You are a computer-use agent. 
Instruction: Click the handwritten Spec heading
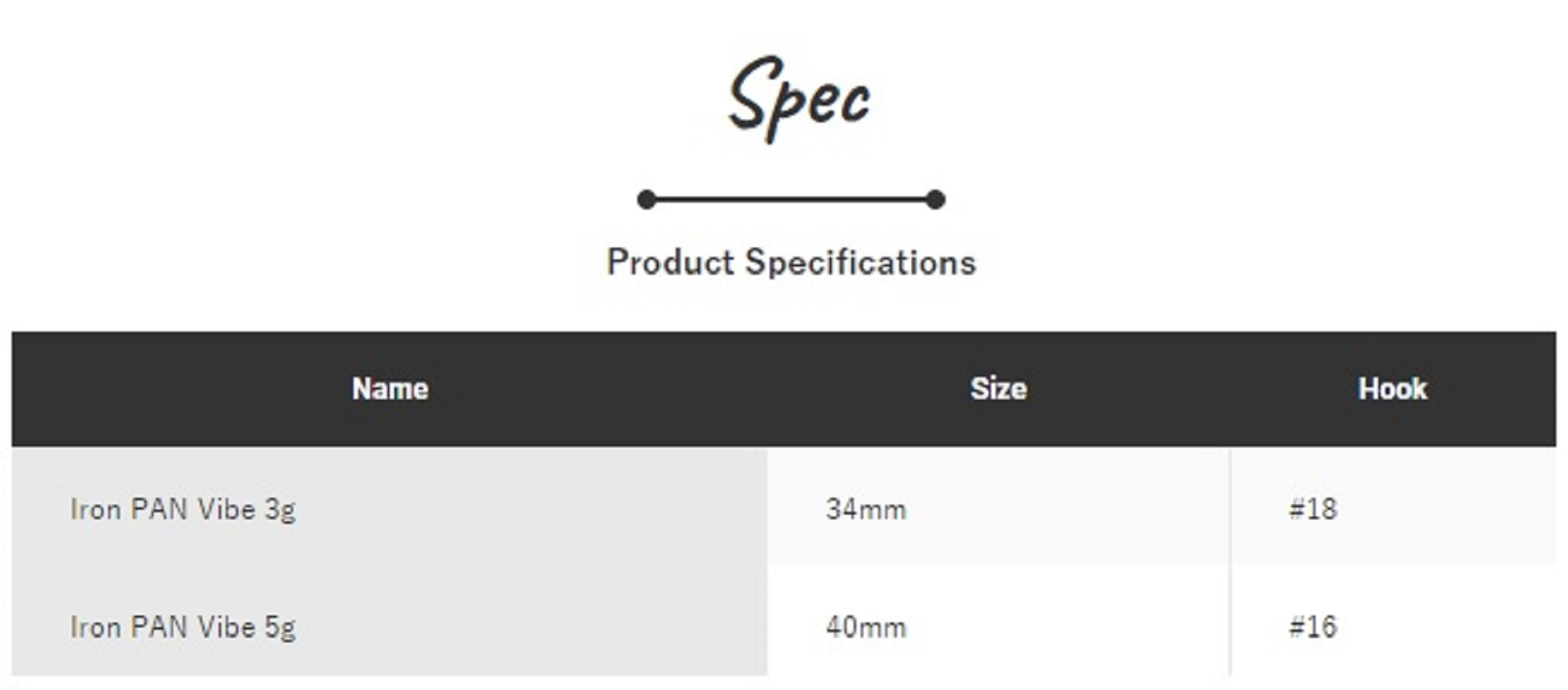click(798, 100)
